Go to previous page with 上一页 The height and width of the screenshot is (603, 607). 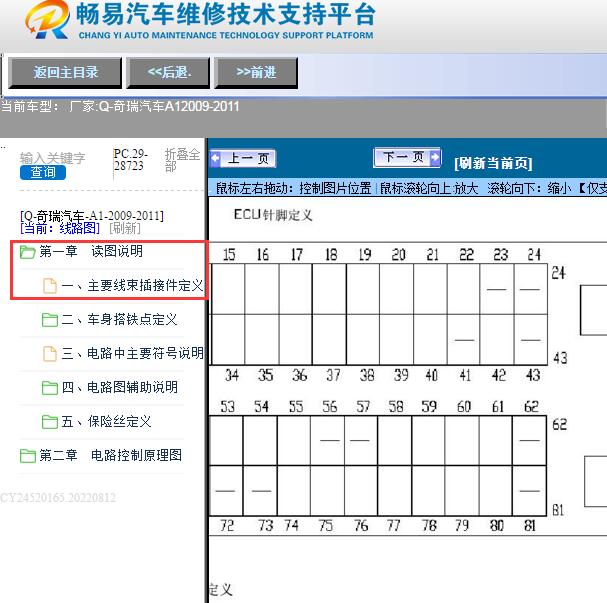(x=243, y=159)
